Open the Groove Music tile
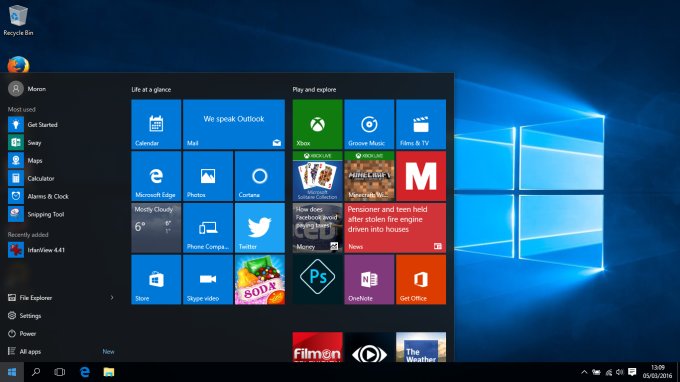This screenshot has width=680, height=382. [x=369, y=124]
